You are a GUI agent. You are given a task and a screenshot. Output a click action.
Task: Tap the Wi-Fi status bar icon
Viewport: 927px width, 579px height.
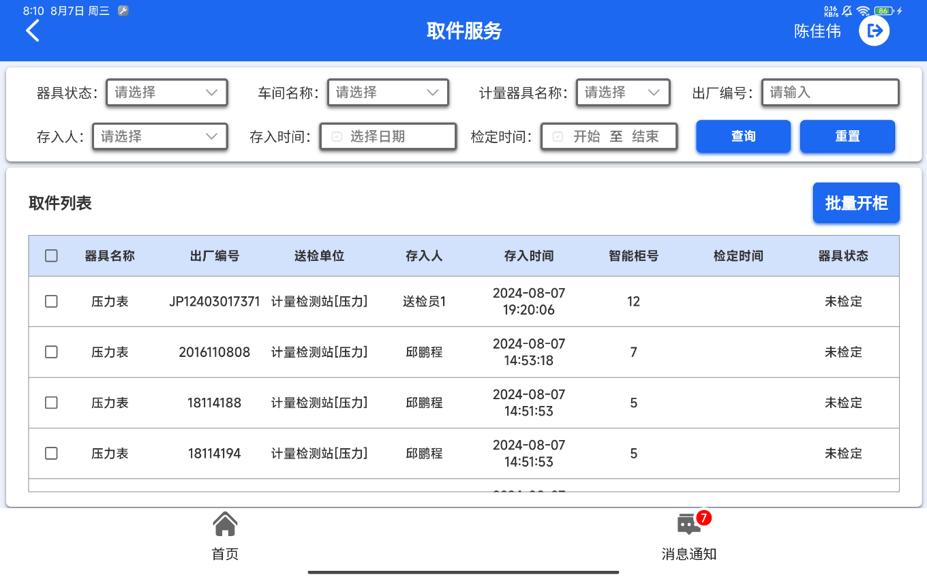point(862,11)
